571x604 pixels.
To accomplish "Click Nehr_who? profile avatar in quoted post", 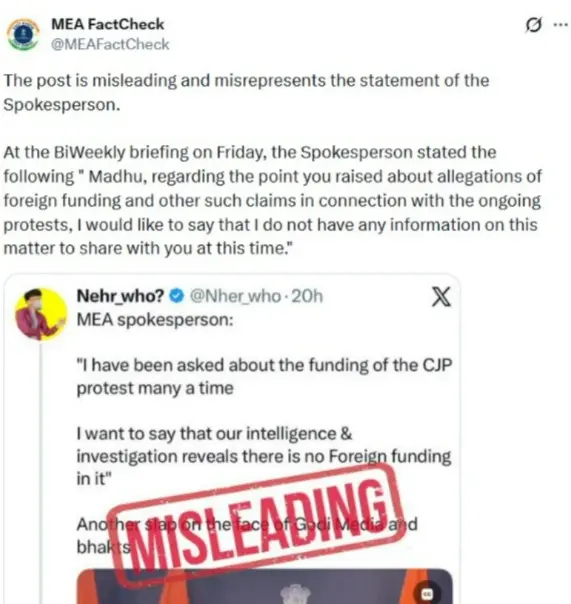I will pyautogui.click(x=41, y=314).
